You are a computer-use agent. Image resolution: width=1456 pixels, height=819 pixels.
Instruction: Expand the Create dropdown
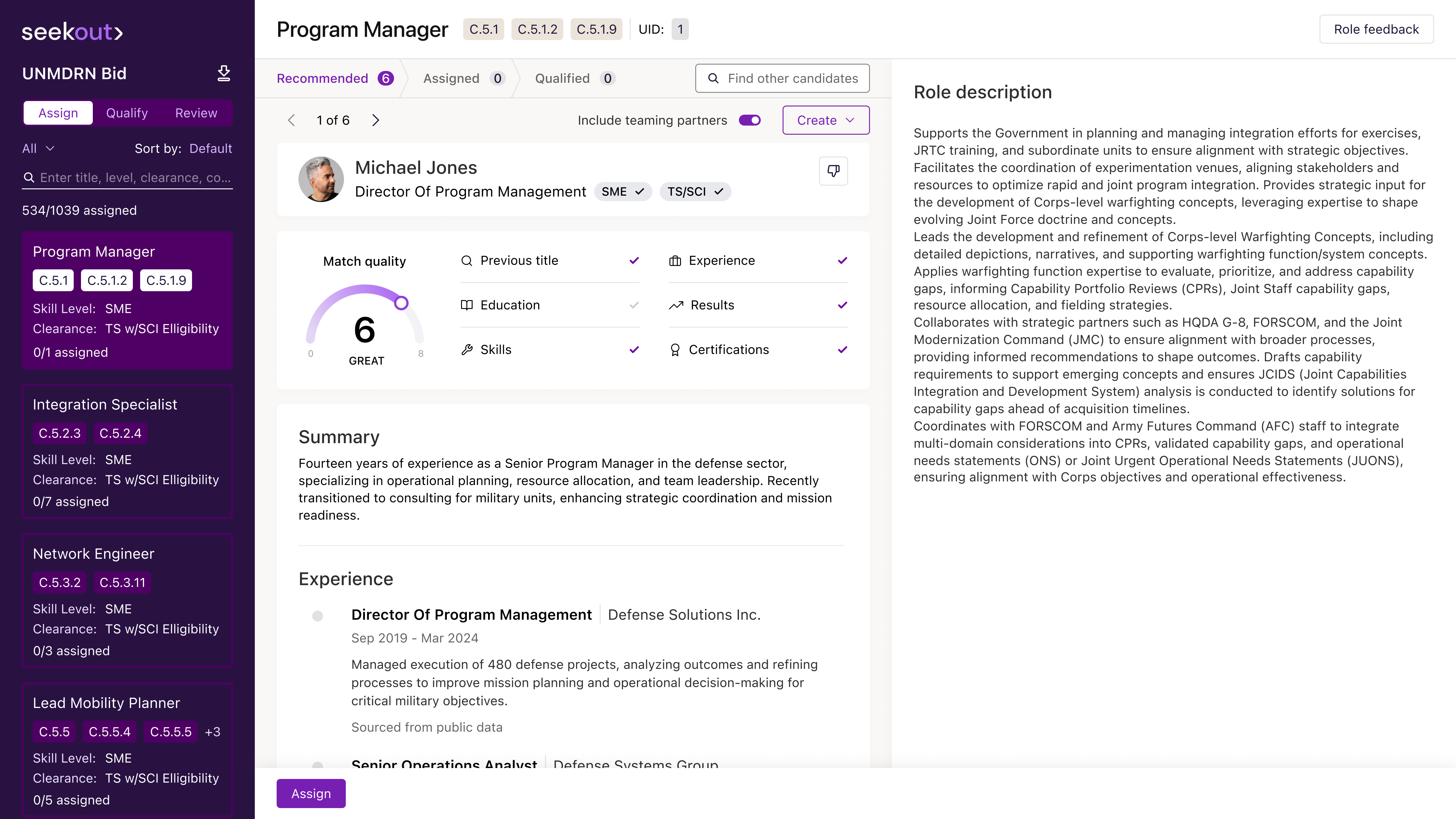[826, 120]
